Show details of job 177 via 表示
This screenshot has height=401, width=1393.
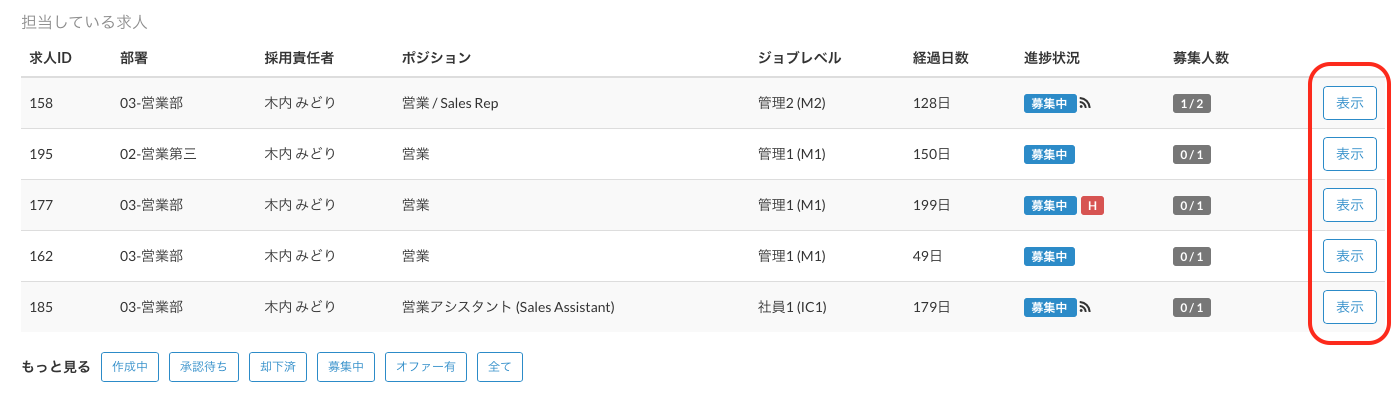tap(1349, 205)
